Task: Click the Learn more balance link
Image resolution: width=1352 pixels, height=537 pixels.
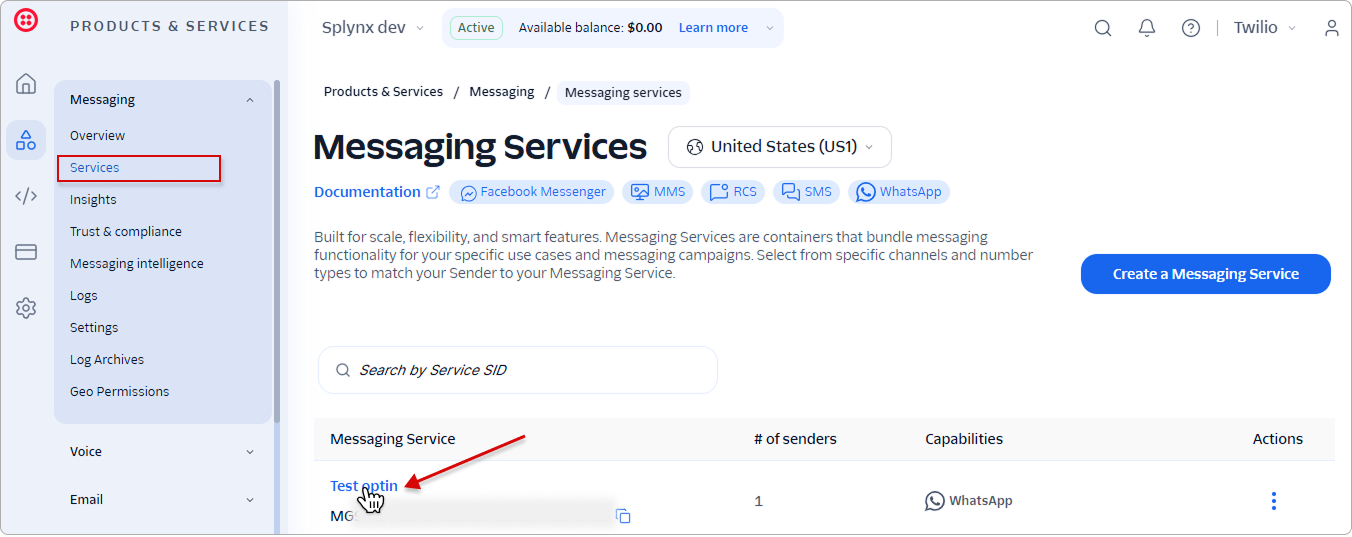Action: click(713, 28)
